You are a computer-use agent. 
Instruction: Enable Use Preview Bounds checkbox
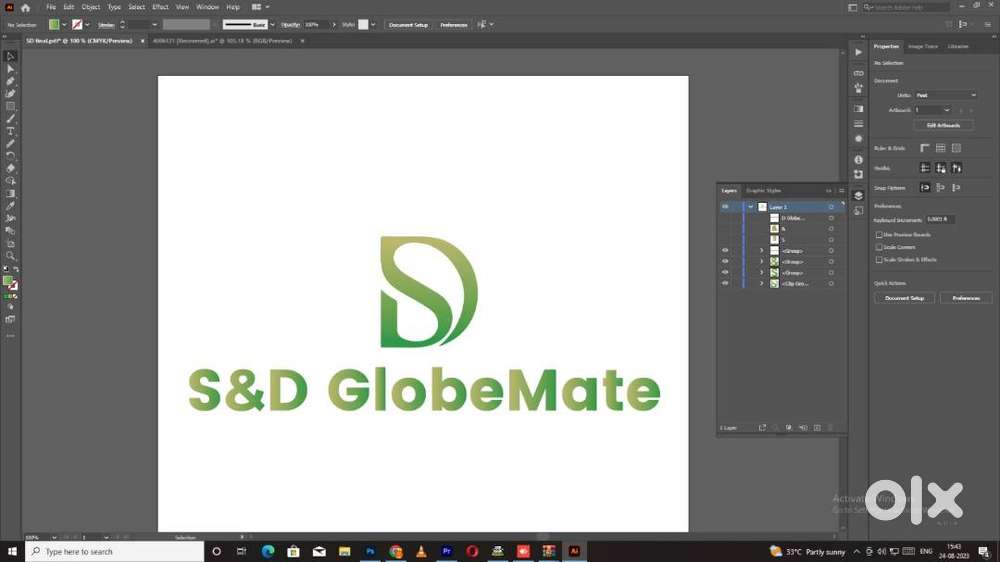point(879,235)
